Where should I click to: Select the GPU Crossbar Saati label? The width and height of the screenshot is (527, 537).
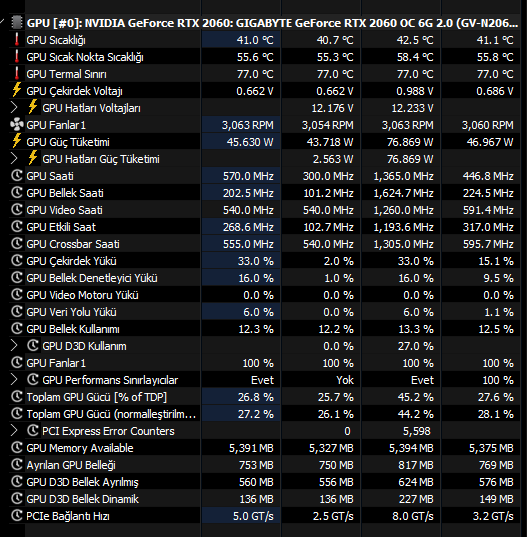click(x=73, y=244)
